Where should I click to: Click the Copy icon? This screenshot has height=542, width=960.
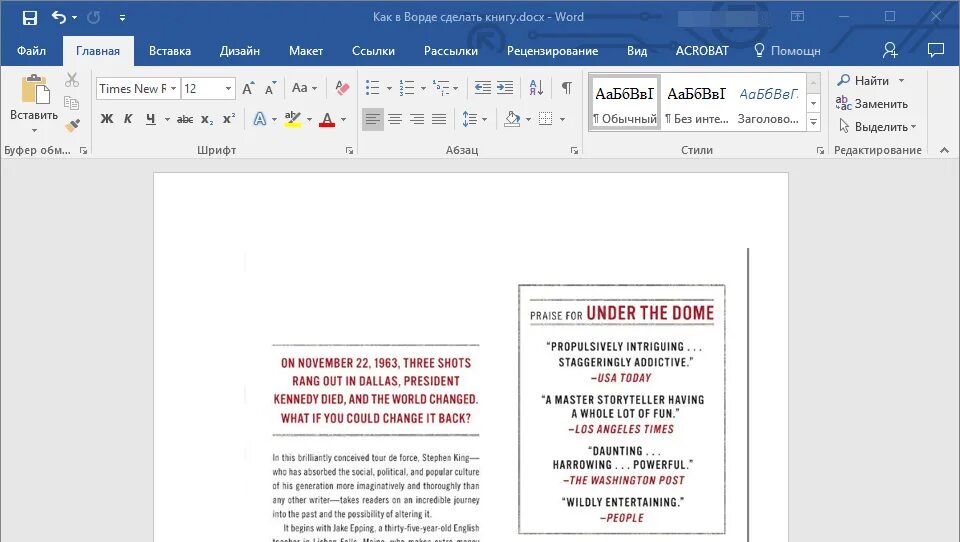72,103
